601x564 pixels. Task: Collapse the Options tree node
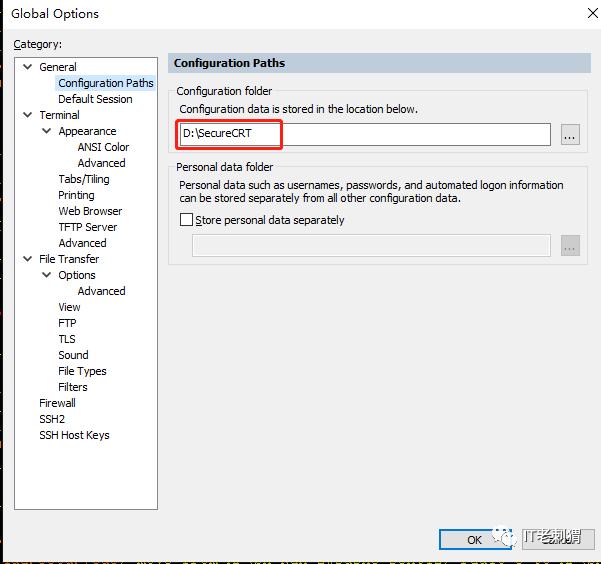46,275
